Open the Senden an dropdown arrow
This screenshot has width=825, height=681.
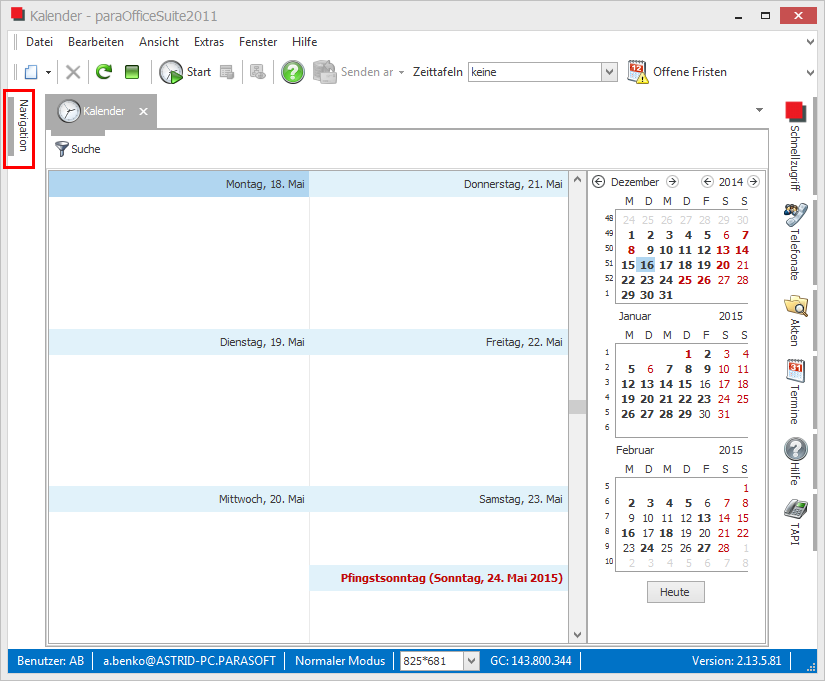coord(401,72)
